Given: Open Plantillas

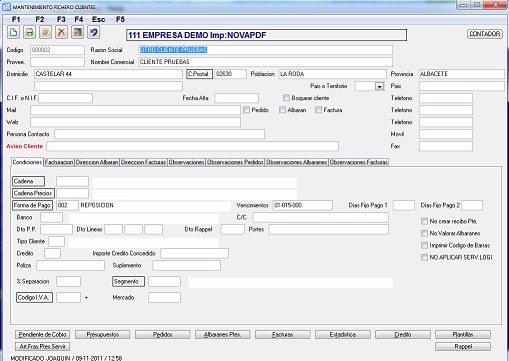Looking at the screenshot, I should (x=463, y=334).
